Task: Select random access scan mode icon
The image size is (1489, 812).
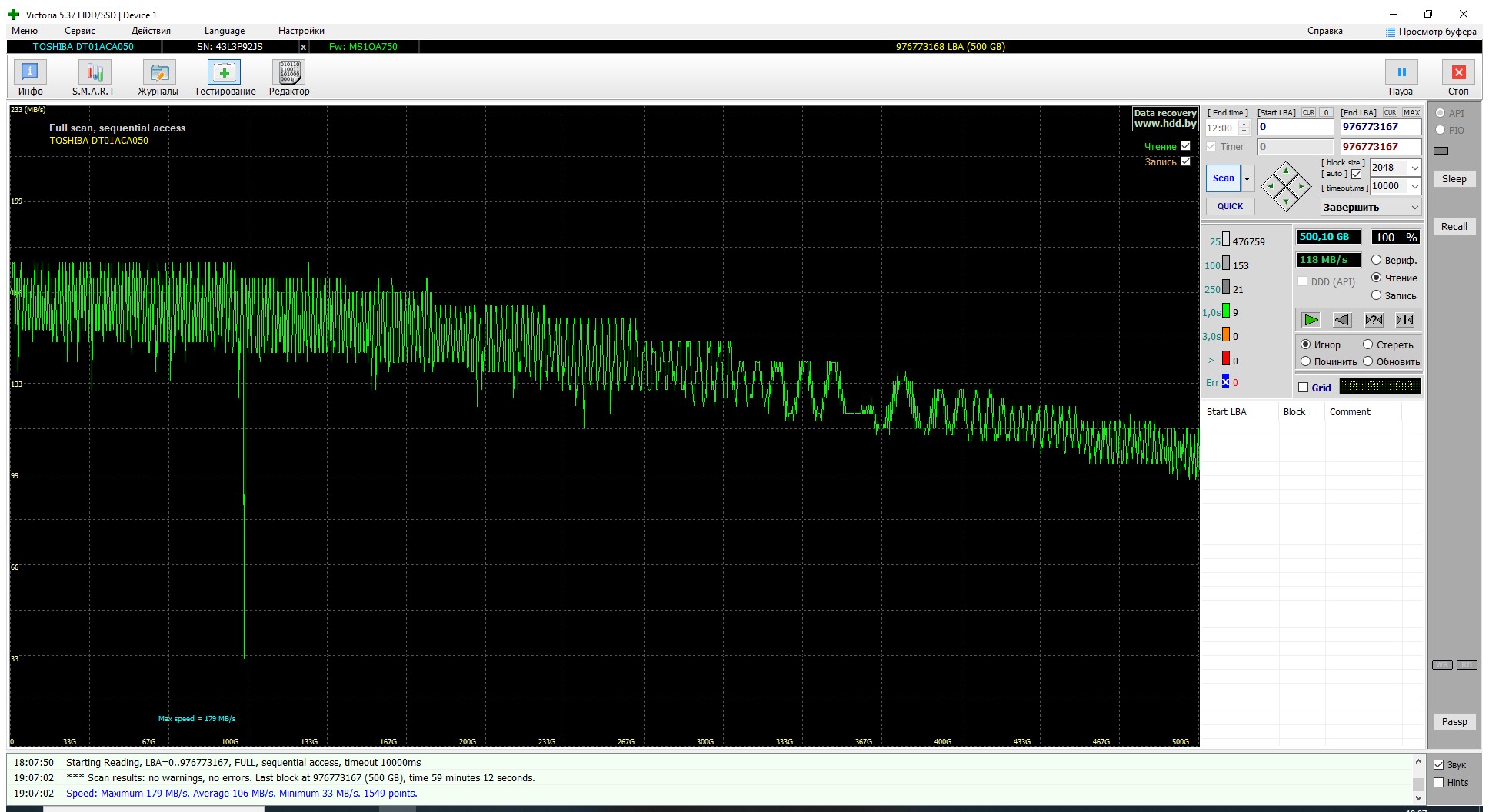Action: [x=1374, y=320]
